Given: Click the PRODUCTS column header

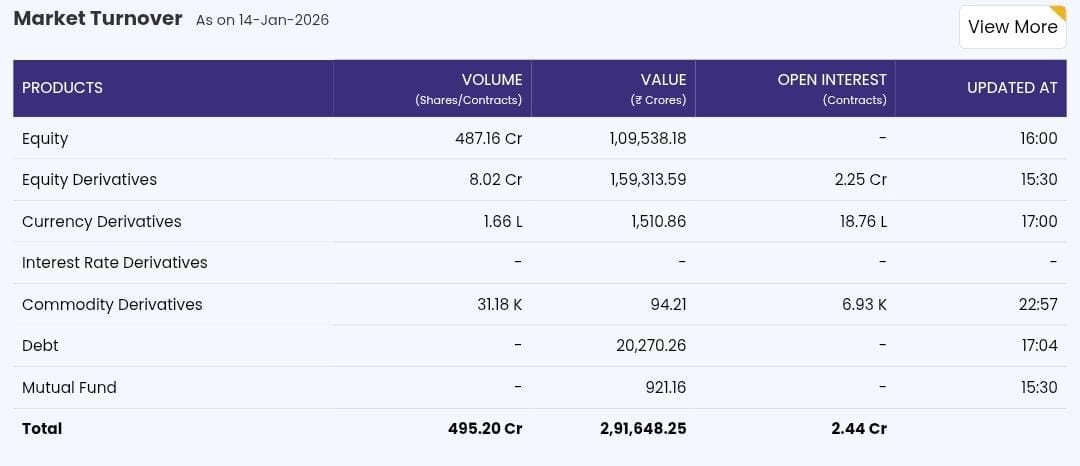Looking at the screenshot, I should coord(62,88).
